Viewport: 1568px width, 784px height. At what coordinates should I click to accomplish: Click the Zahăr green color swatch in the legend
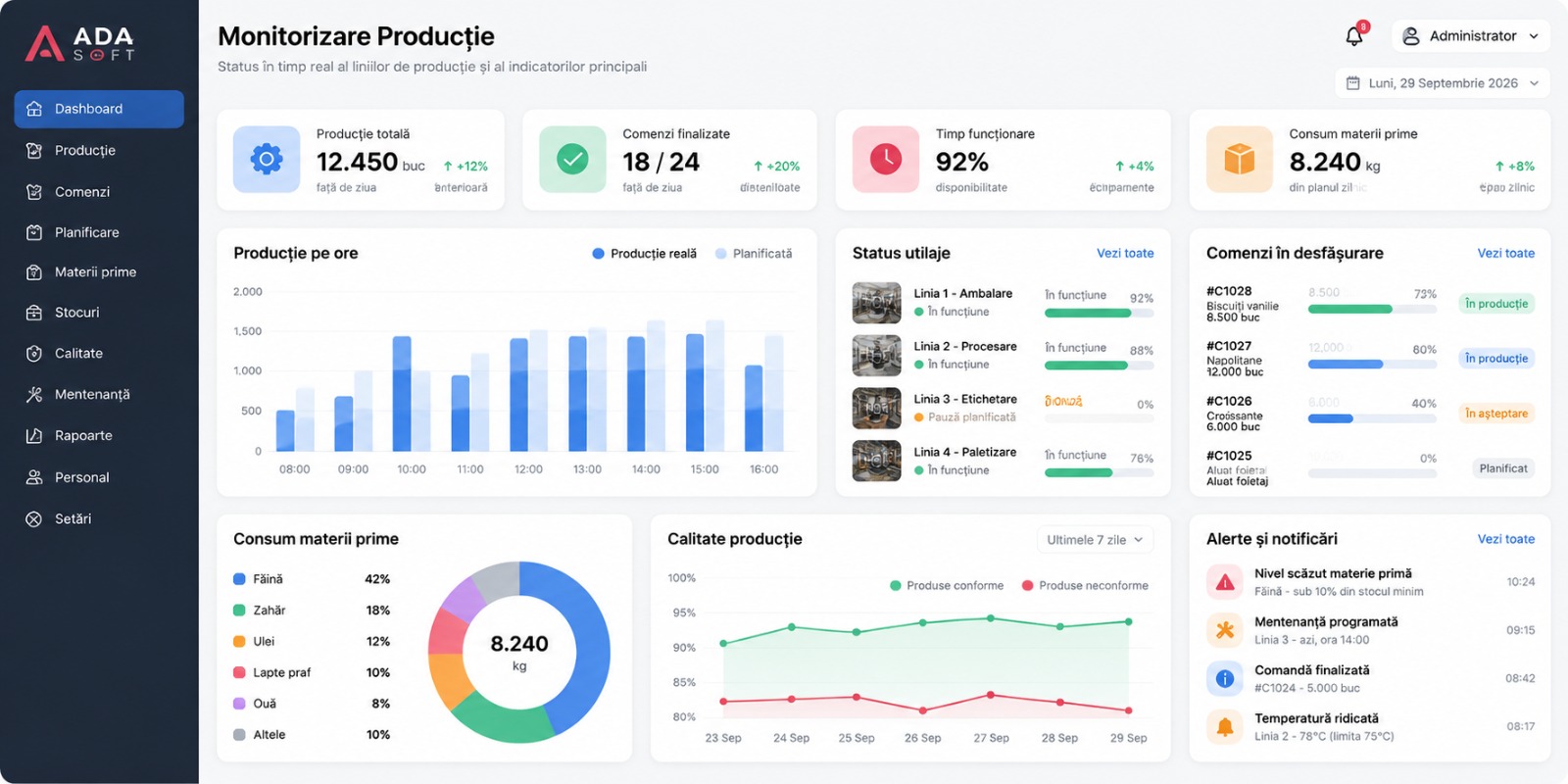pos(239,611)
